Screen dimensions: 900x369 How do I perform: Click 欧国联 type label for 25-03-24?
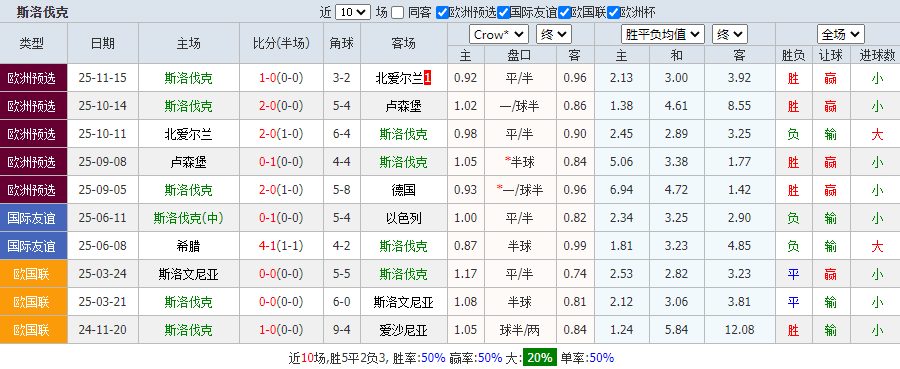pos(32,274)
